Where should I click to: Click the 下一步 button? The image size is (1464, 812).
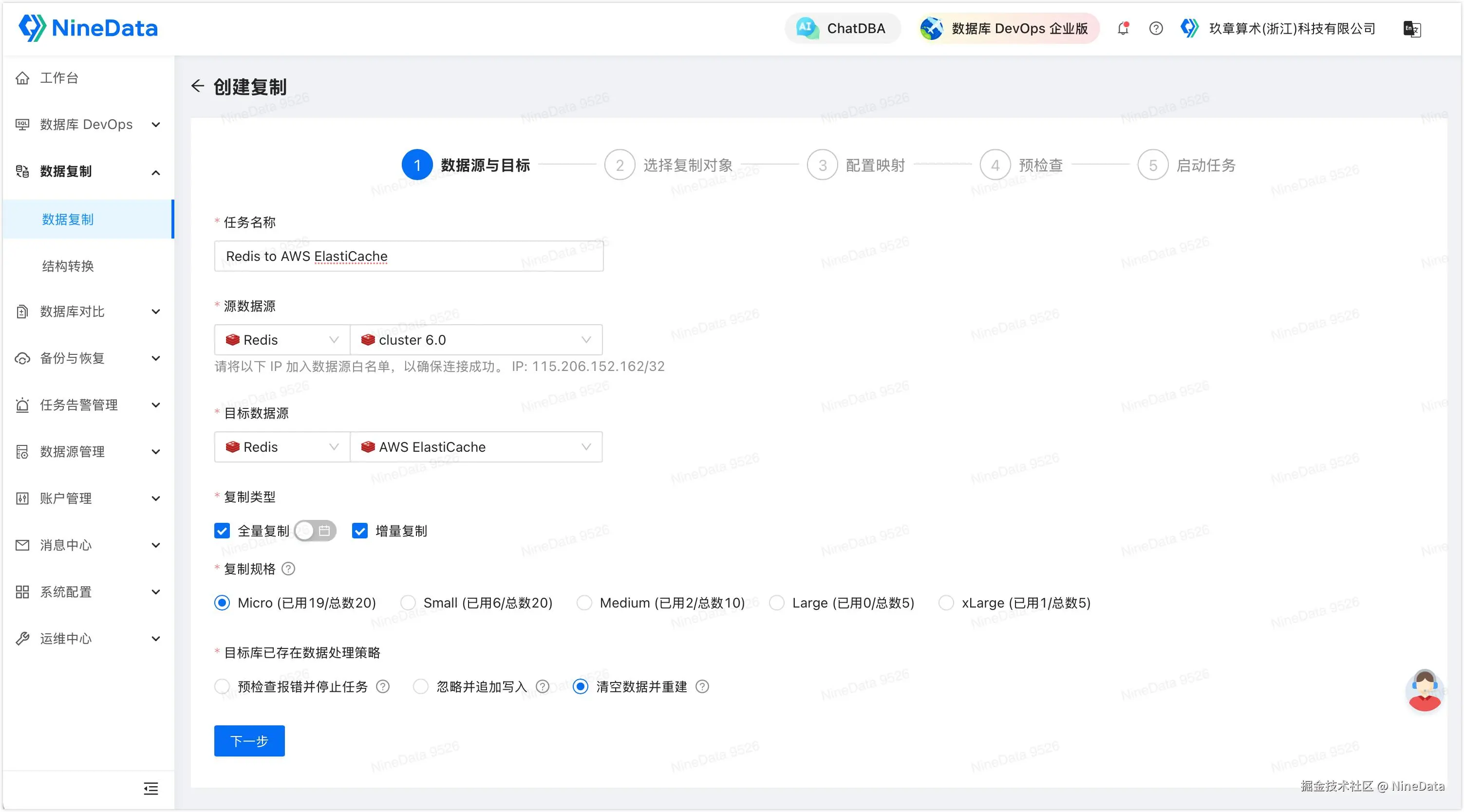click(249, 741)
